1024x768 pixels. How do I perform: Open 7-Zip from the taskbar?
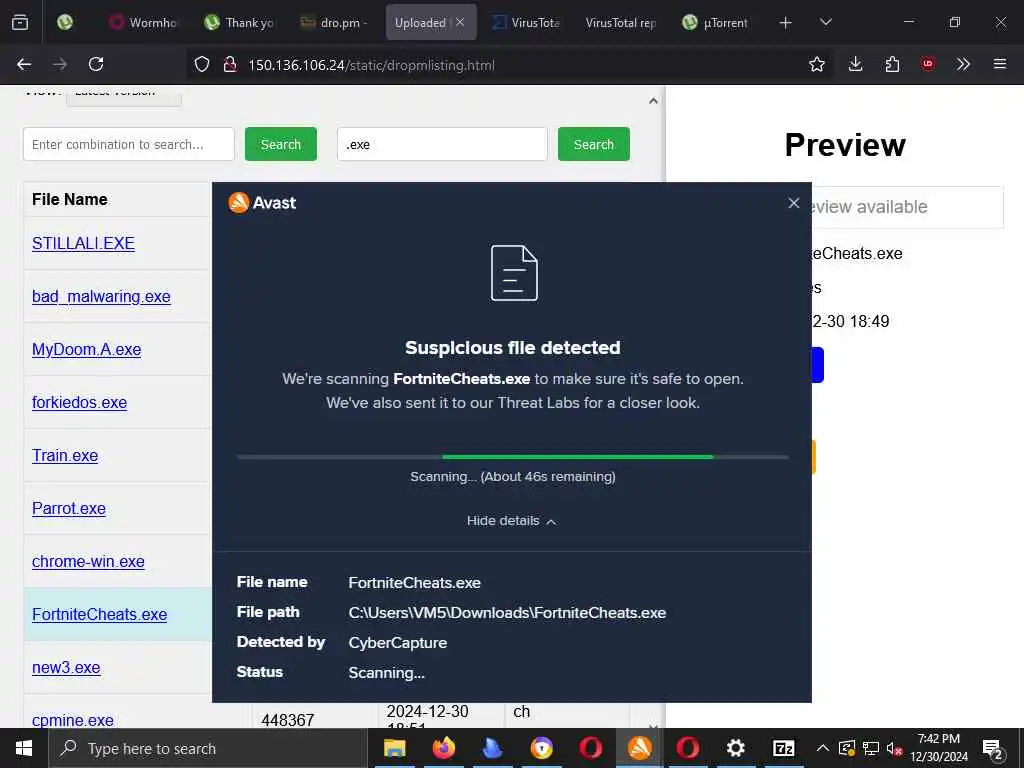tap(784, 748)
